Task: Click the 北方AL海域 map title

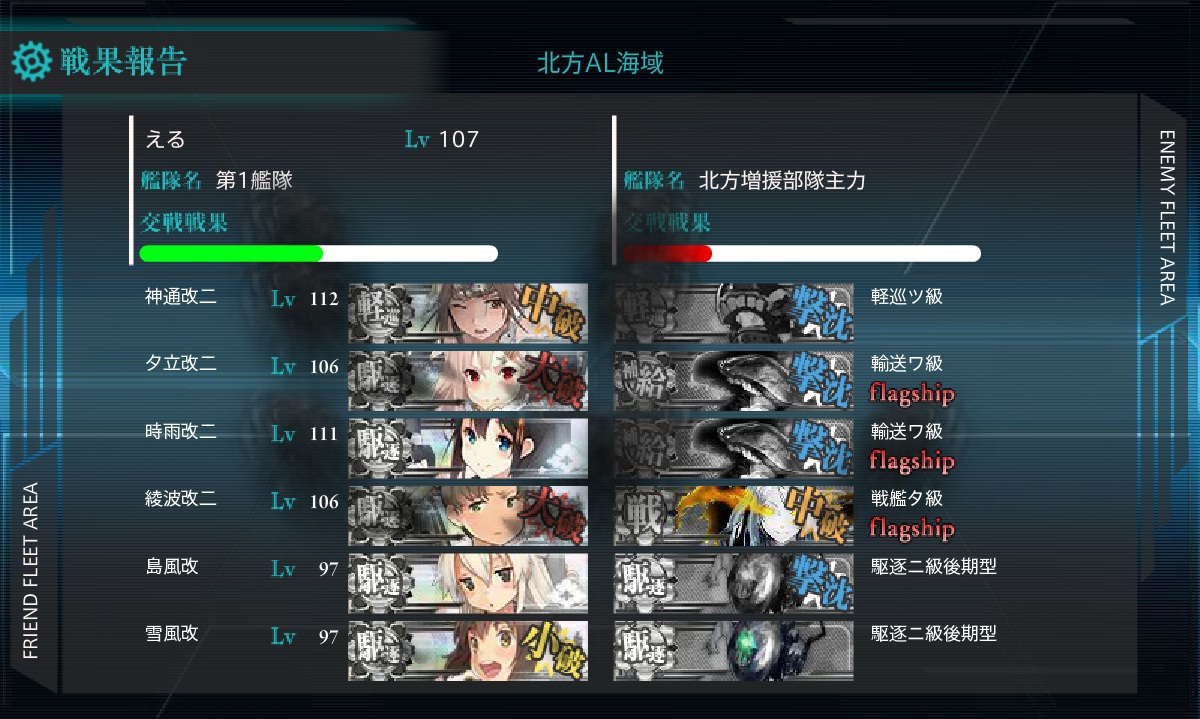Action: tap(600, 64)
